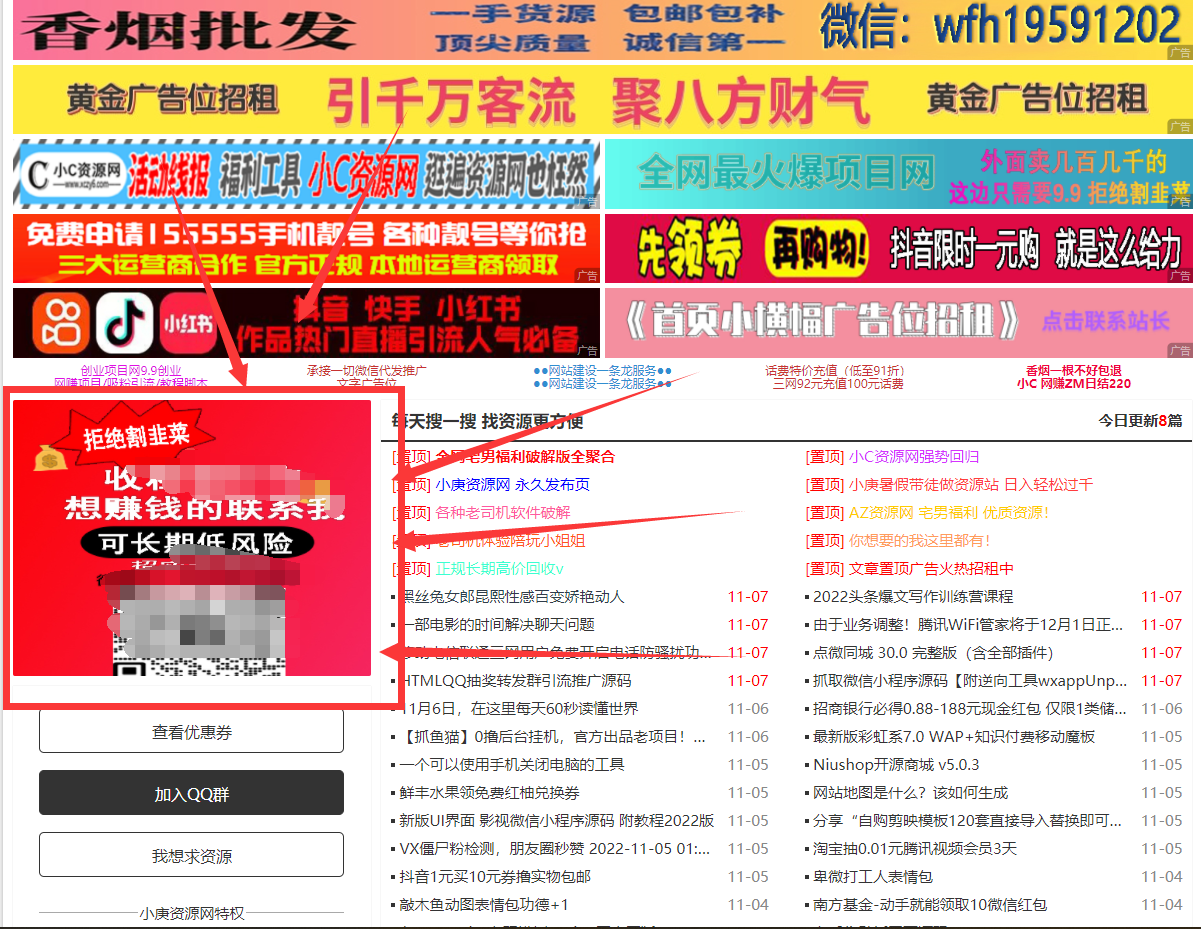Viewport: 1201px width, 929px height.
Task: Open the 先领券再购物 抖音 banner
Action: 898,249
